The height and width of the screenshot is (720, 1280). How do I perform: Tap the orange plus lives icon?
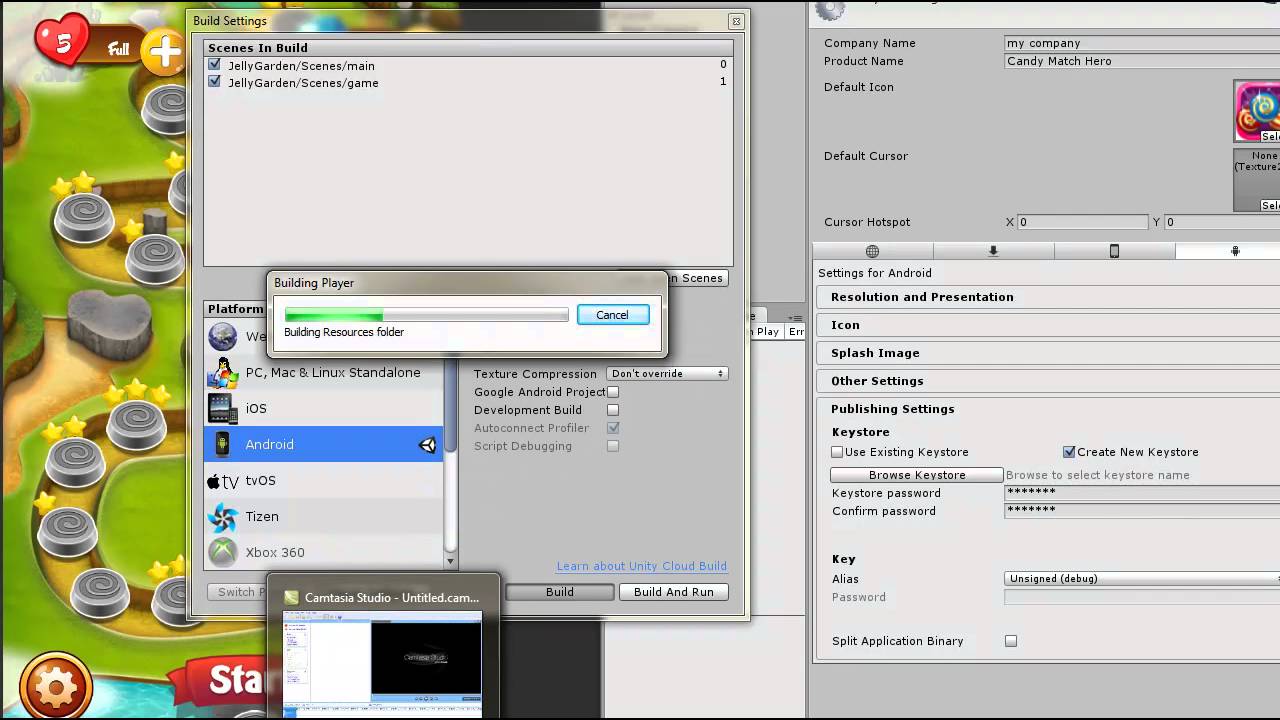tap(162, 52)
